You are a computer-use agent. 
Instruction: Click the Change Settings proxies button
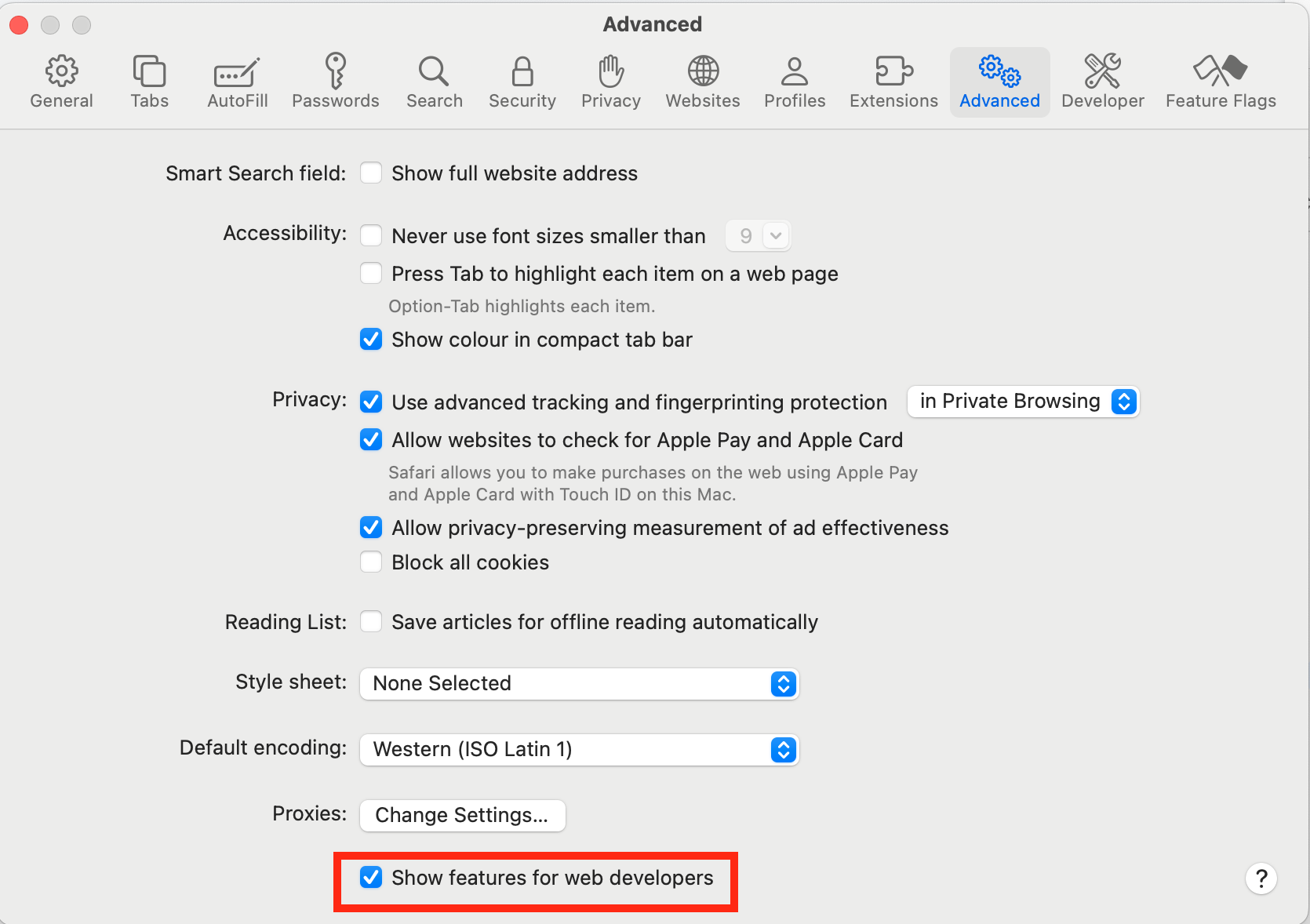pos(462,815)
